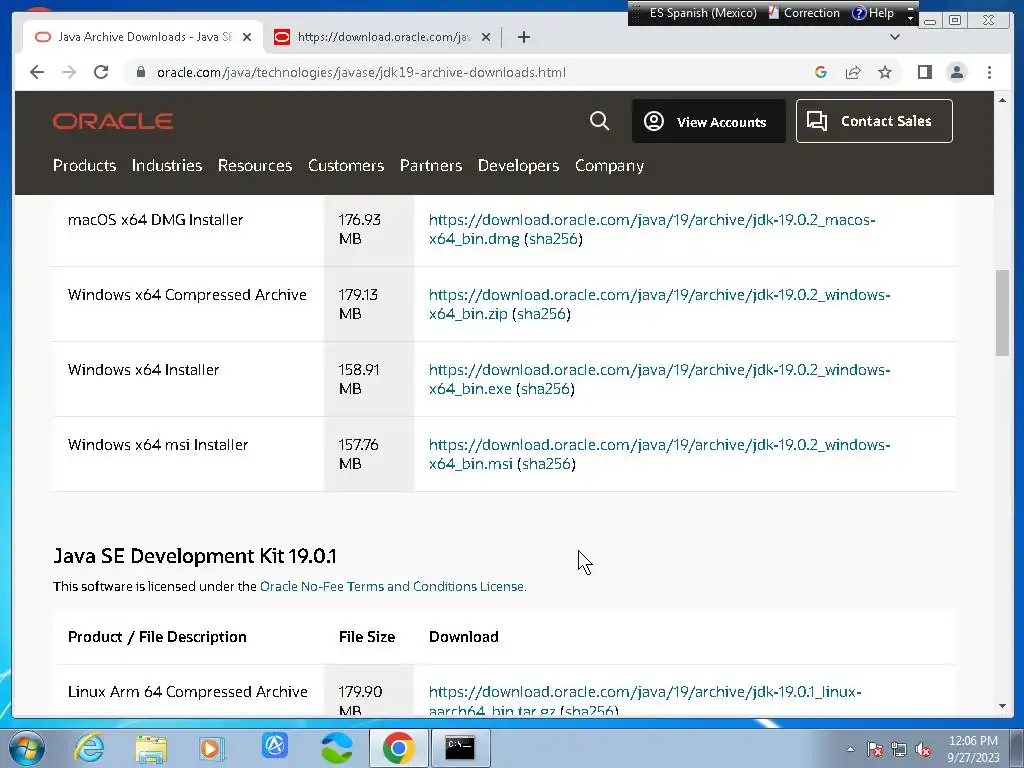Select the 'Windows x64 Installer' text
Viewport: 1024px width, 768px height.
(144, 370)
